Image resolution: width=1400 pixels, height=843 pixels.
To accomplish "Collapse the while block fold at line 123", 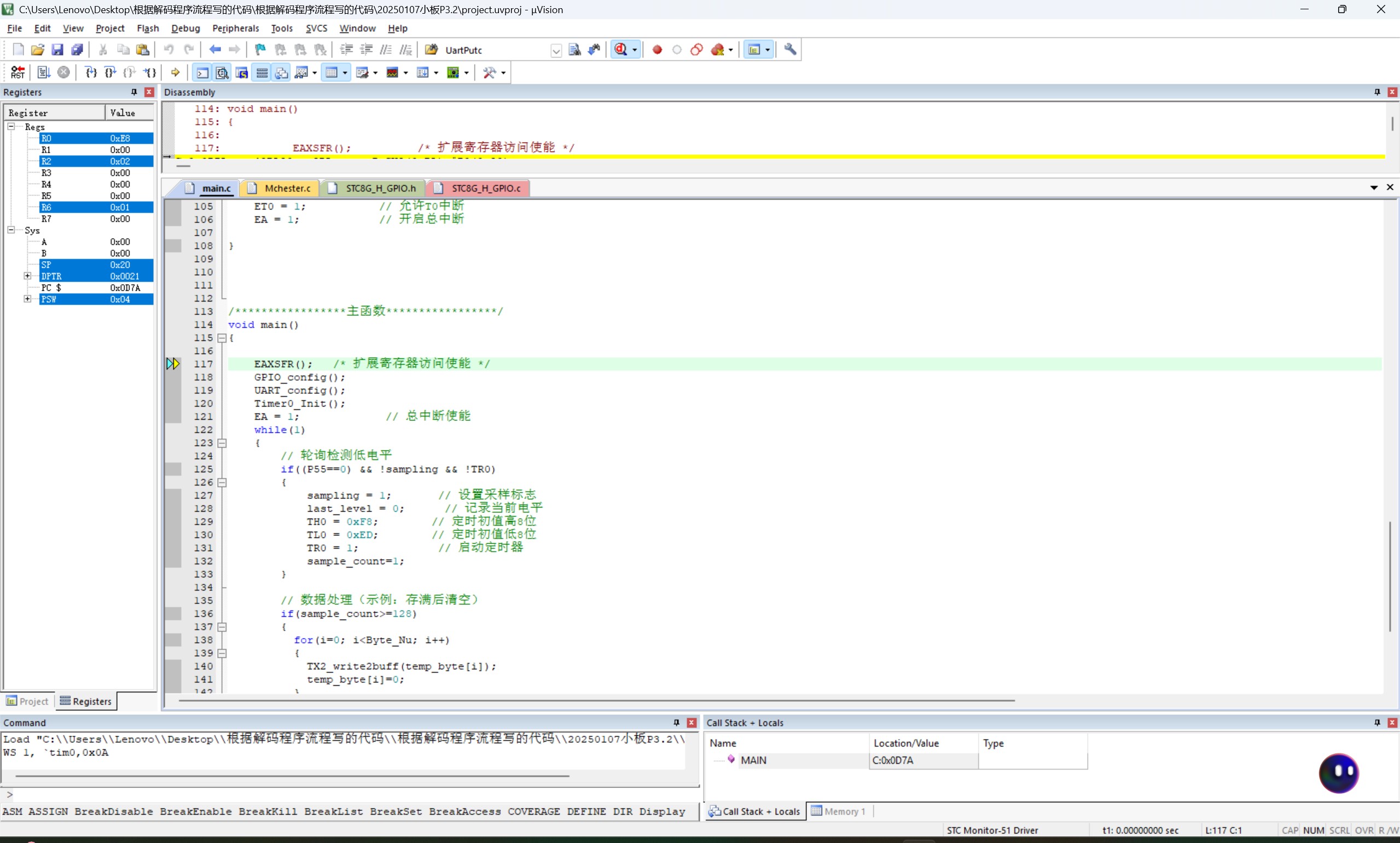I will click(222, 443).
